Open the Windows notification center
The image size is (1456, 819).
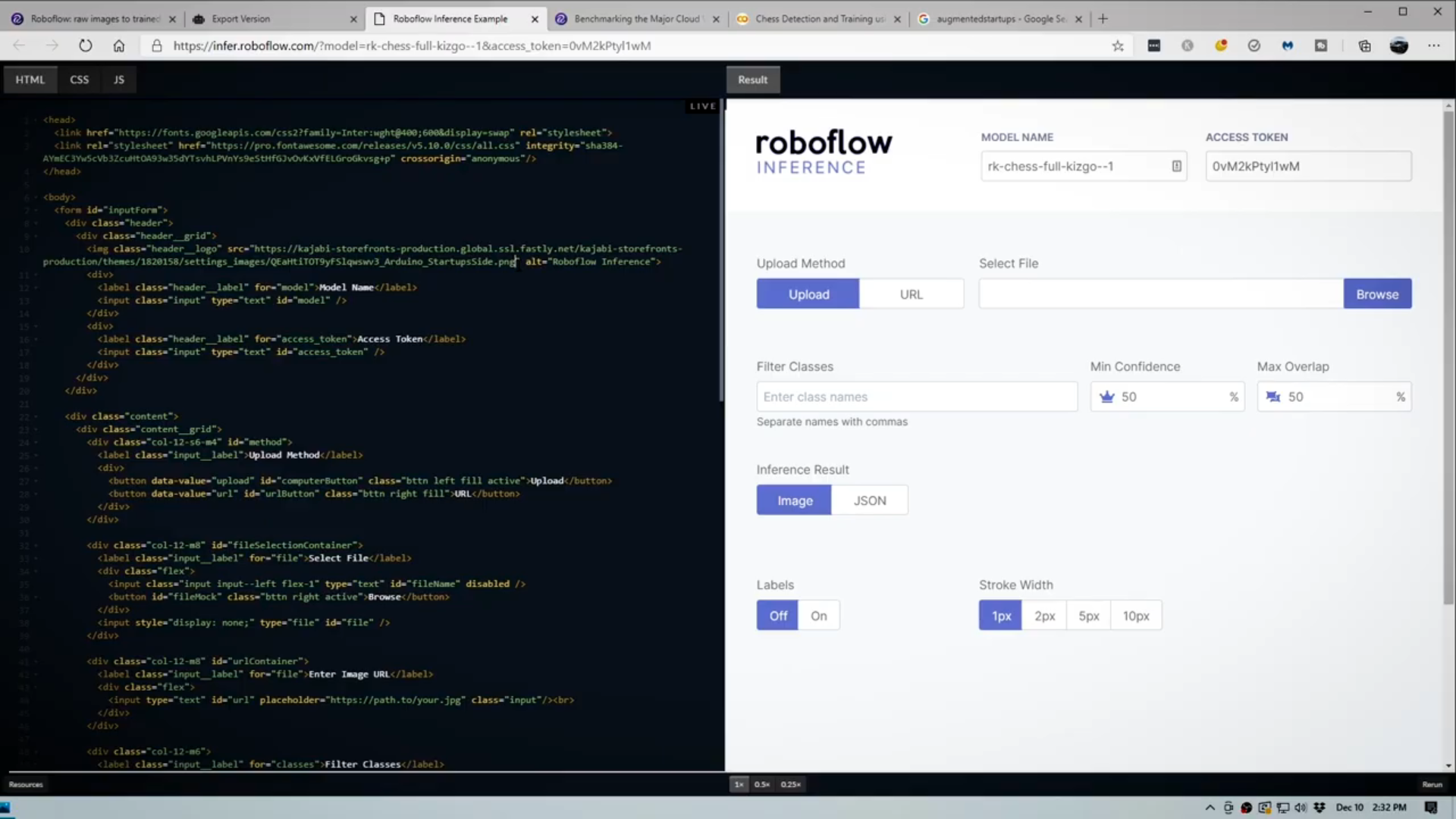pyautogui.click(x=1431, y=808)
